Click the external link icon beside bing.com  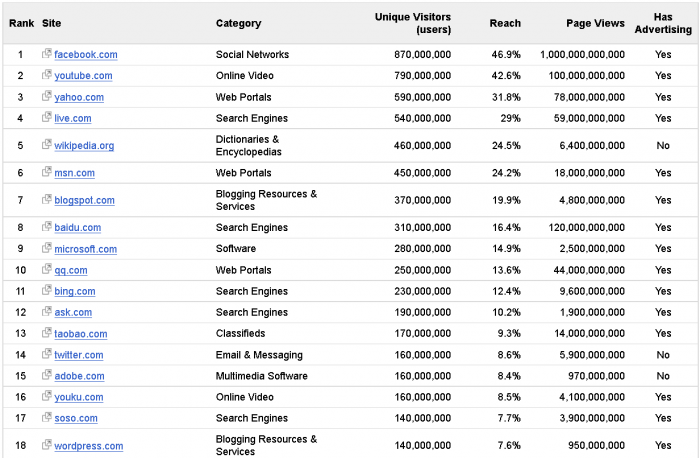[47, 291]
